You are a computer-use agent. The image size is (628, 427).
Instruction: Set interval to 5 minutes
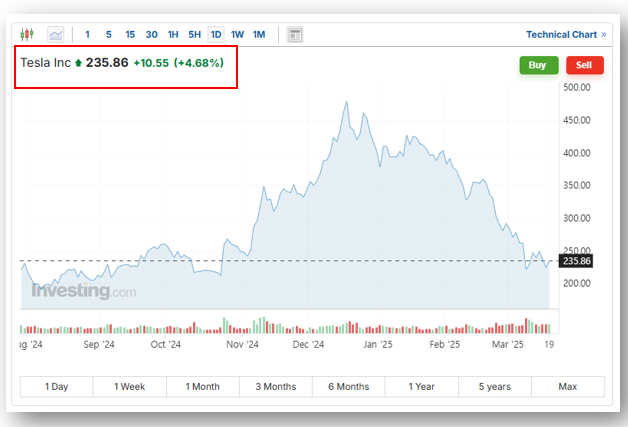[109, 35]
